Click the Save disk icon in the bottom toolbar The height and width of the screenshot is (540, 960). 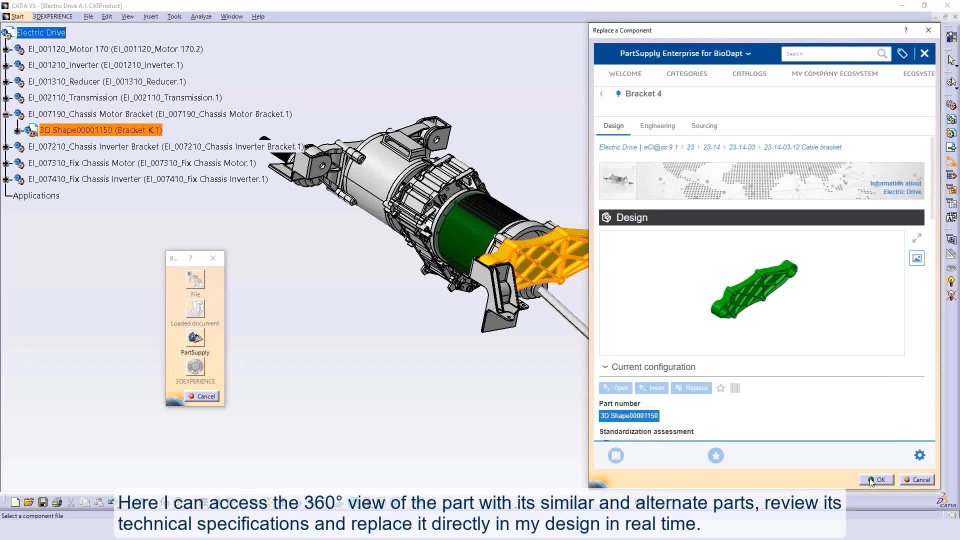coord(43,502)
